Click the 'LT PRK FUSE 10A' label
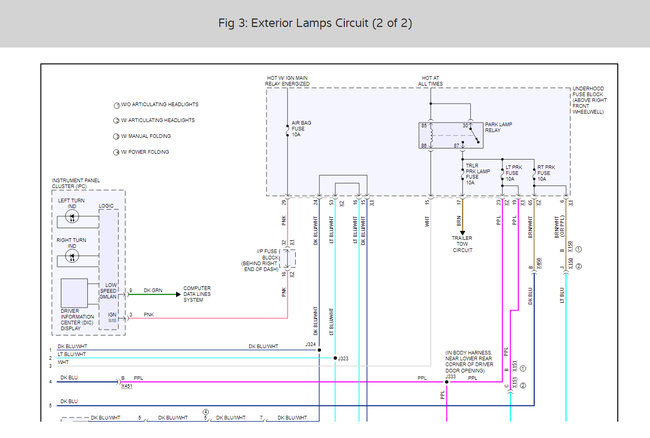This screenshot has height=438, width=650. click(514, 173)
